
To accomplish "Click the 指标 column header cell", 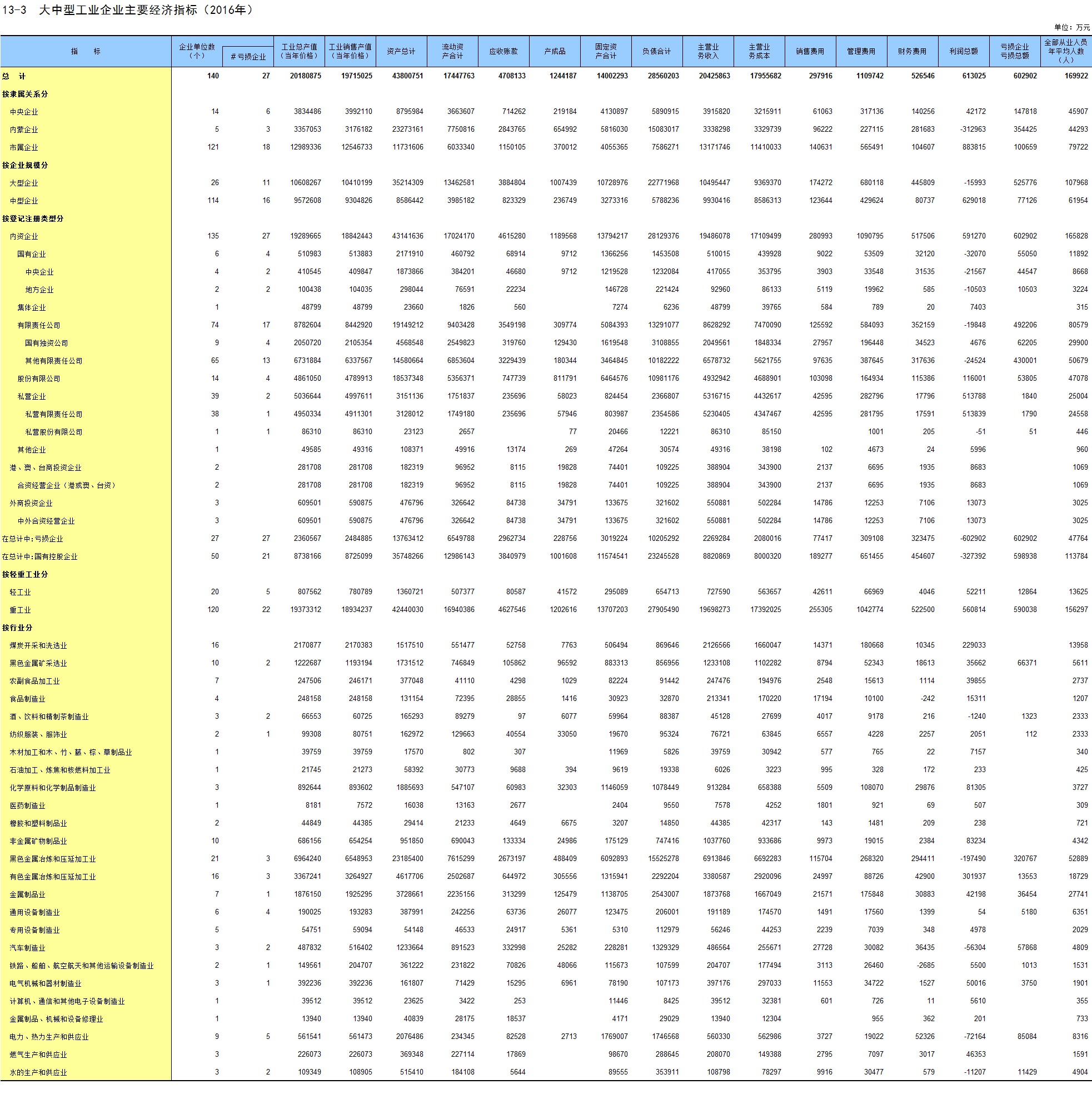I will click(86, 51).
